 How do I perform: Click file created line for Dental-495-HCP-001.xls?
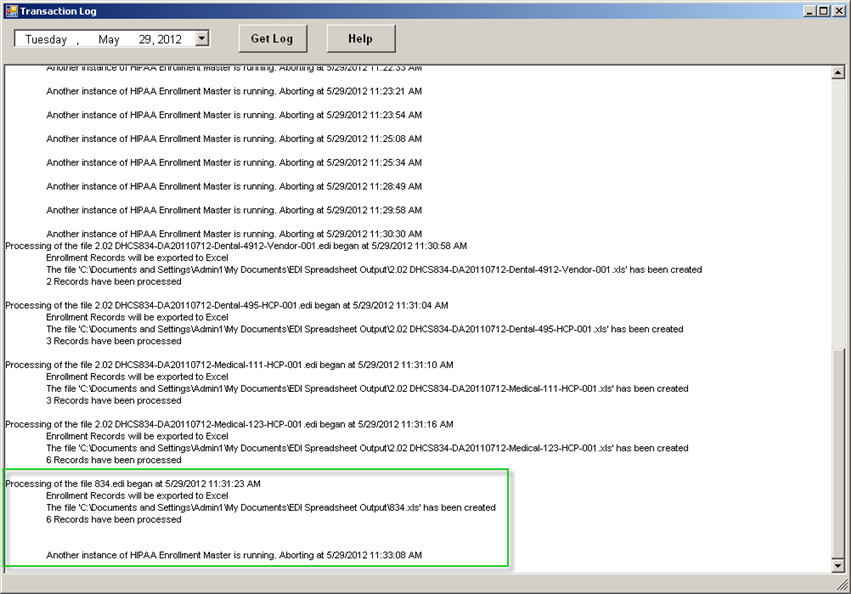pyautogui.click(x=365, y=329)
